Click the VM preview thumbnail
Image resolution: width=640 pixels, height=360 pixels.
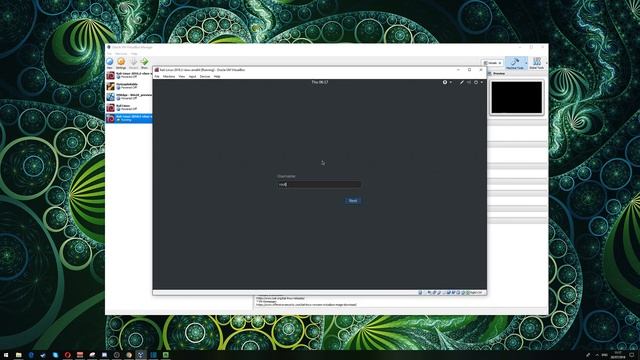(517, 97)
